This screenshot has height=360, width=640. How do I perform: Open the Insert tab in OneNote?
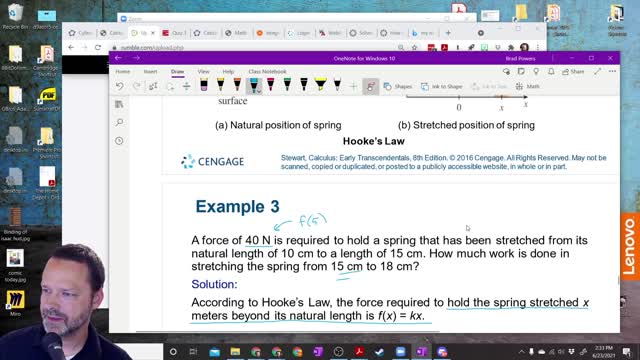(x=150, y=71)
